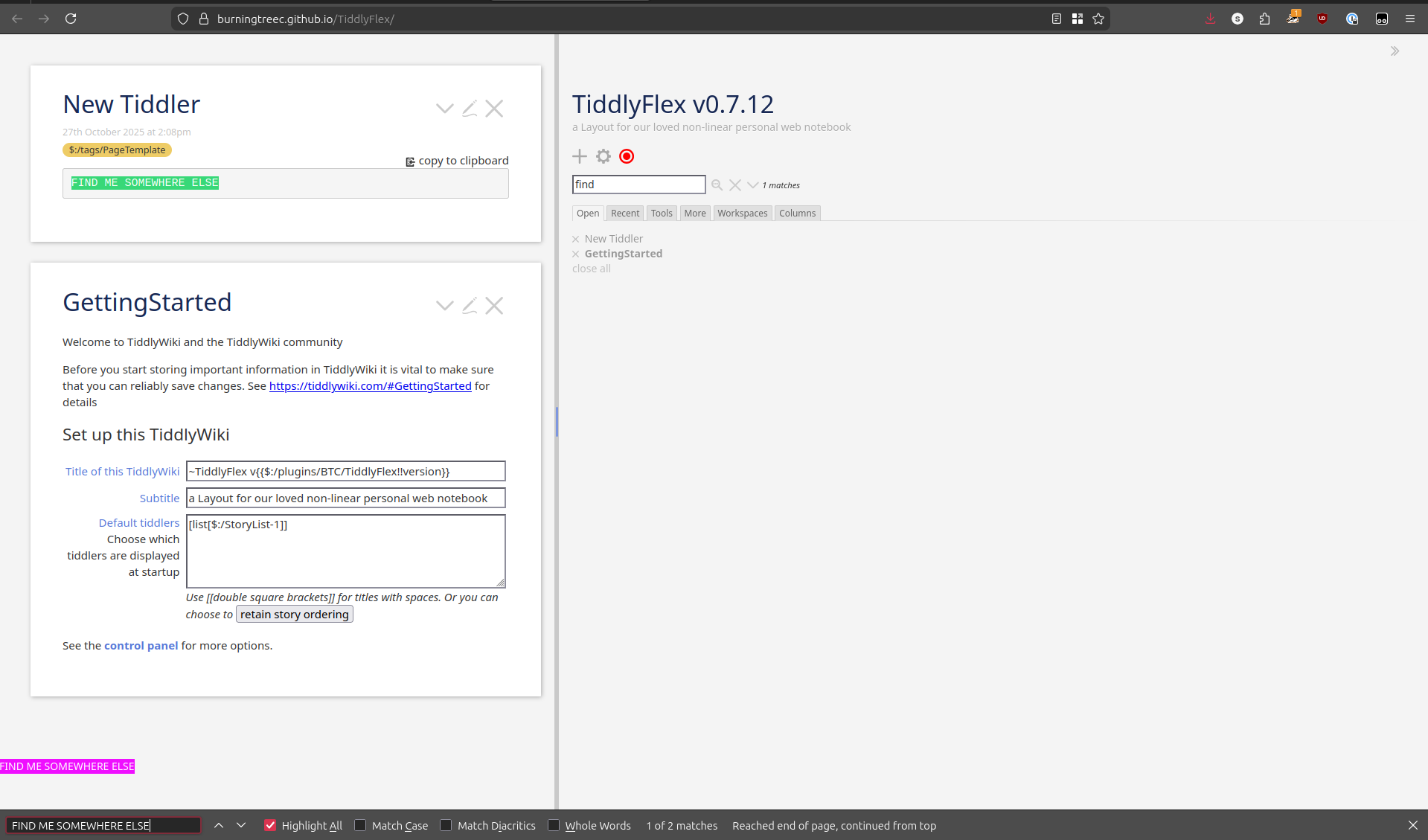This screenshot has height=840, width=1428.
Task: Enable Match Case option
Action: tap(360, 825)
